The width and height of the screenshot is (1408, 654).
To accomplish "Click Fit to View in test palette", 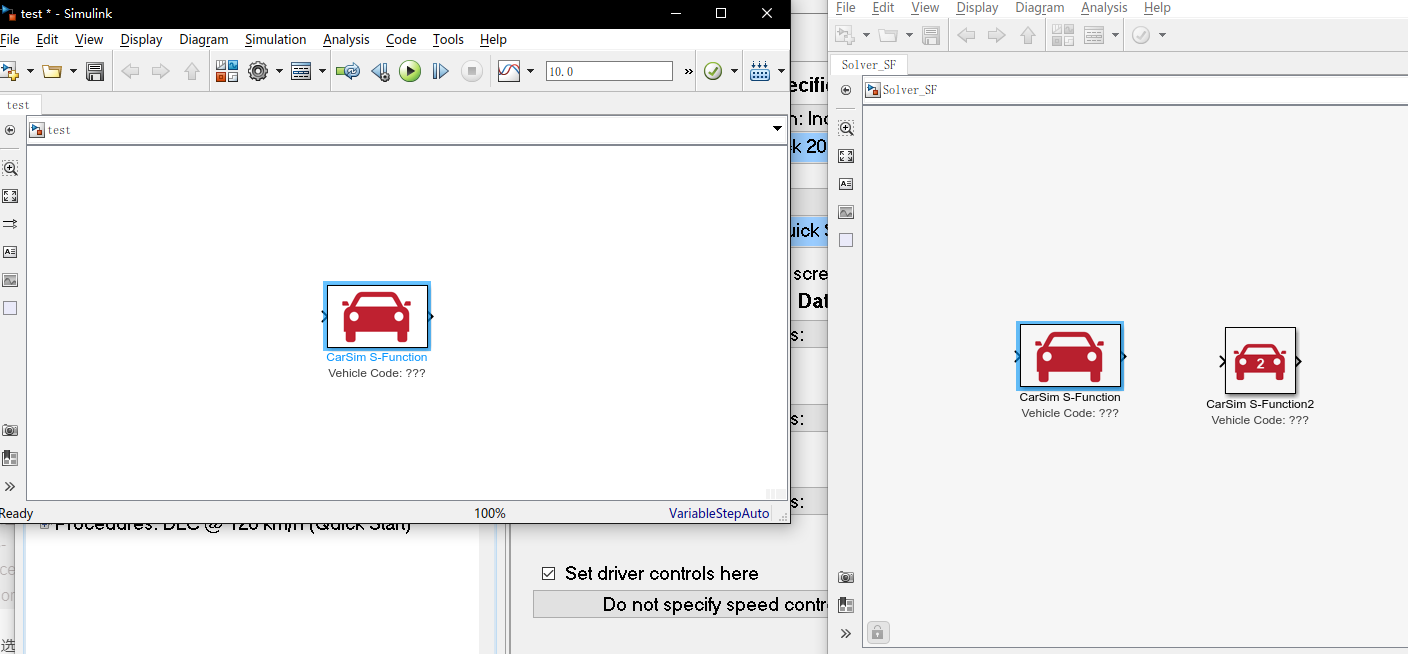I will (10, 196).
